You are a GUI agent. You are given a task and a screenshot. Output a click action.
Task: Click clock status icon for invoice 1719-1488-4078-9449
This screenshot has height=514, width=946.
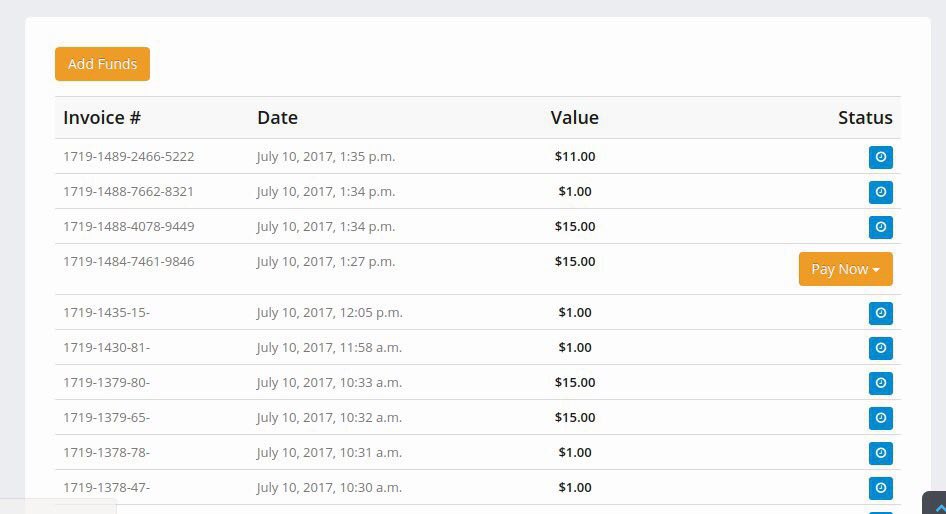(x=881, y=227)
